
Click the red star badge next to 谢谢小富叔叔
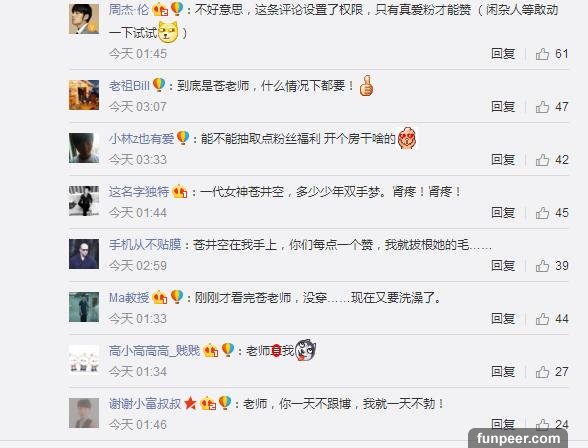(190, 403)
